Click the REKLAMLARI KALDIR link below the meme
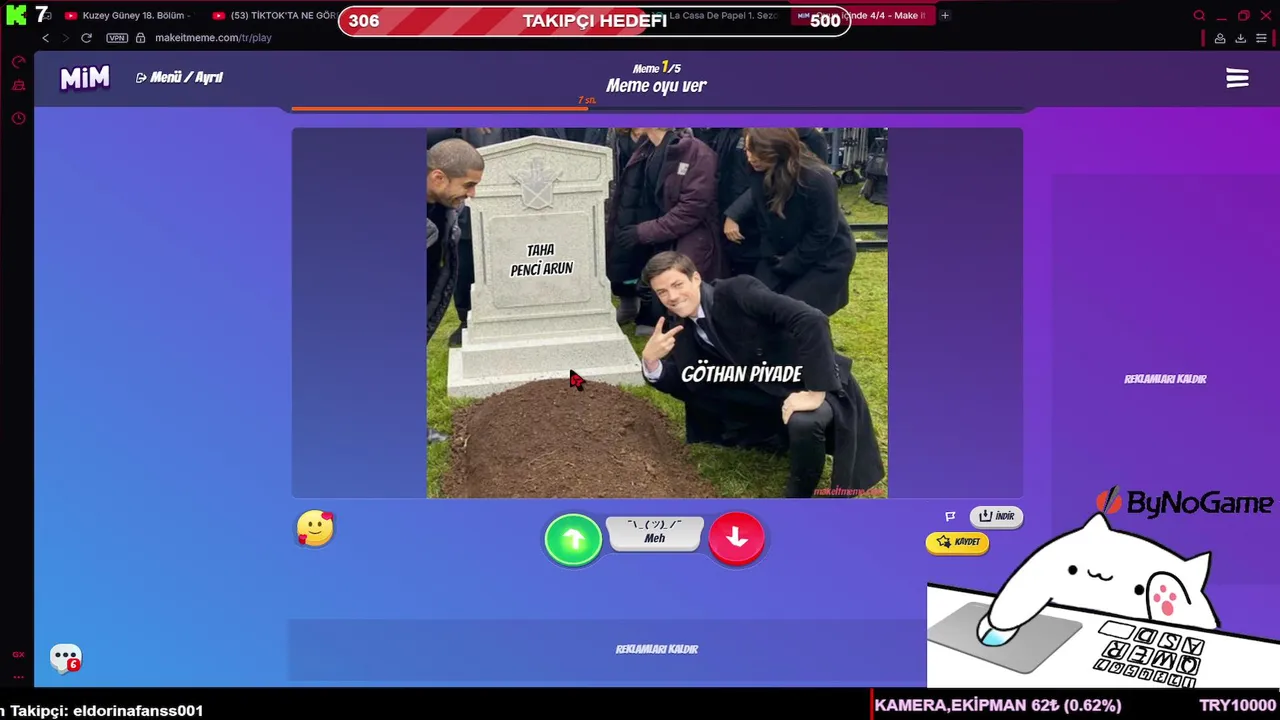Image resolution: width=1280 pixels, height=720 pixels. [x=657, y=649]
